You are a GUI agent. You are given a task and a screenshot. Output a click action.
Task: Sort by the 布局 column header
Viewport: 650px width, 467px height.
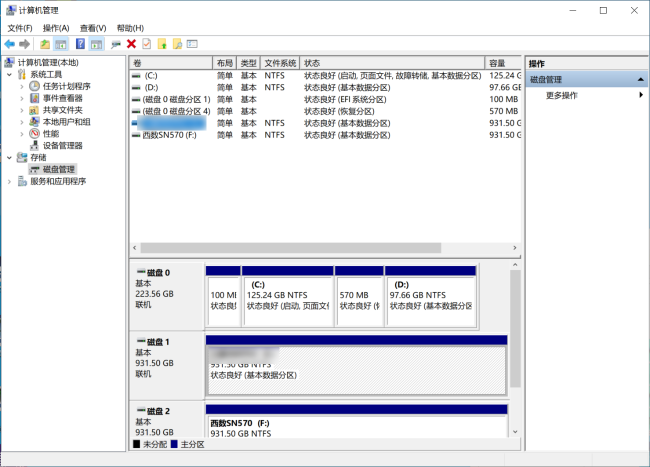pos(224,63)
